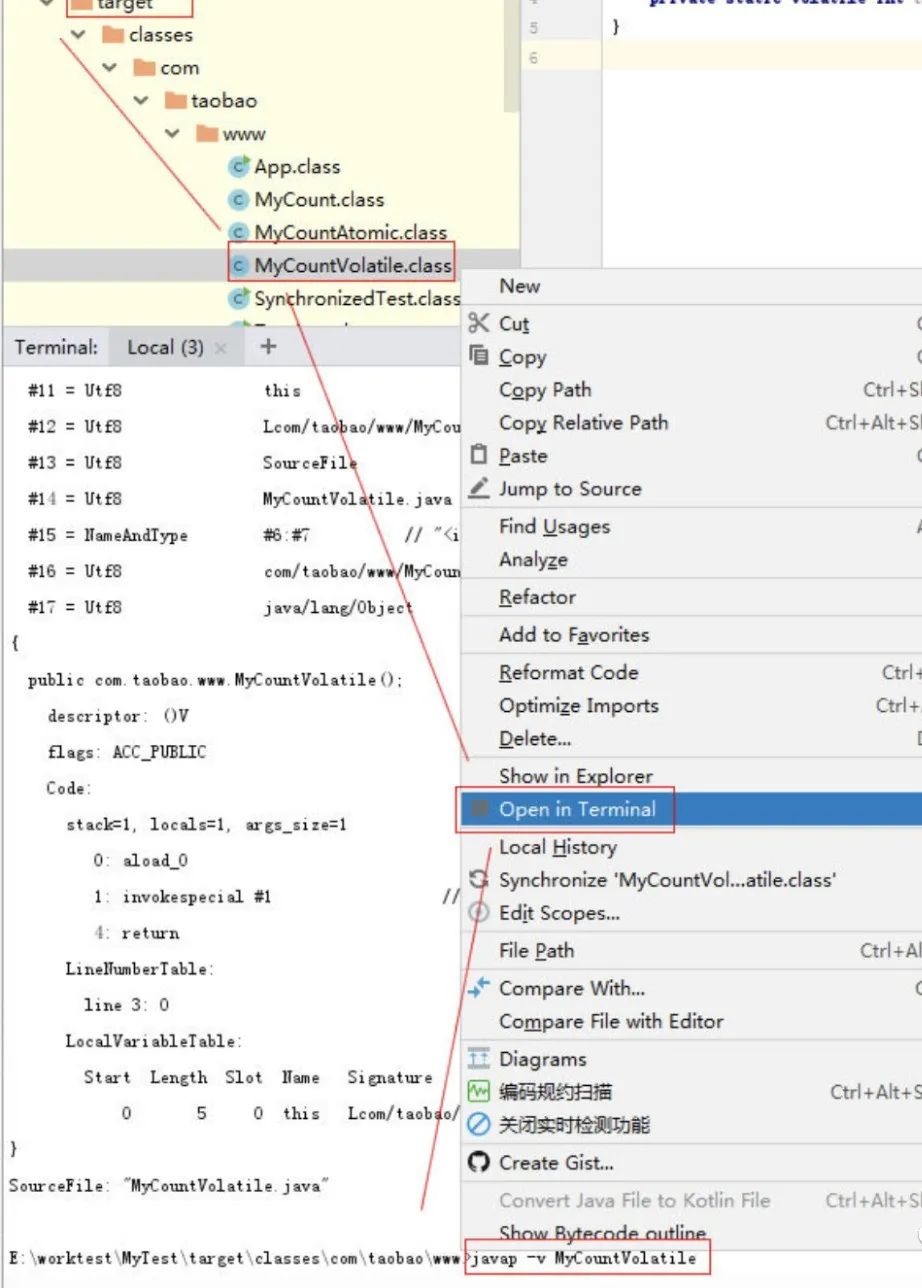Click the Create Gist GitHub icon
922x1288 pixels.
pos(478,1163)
